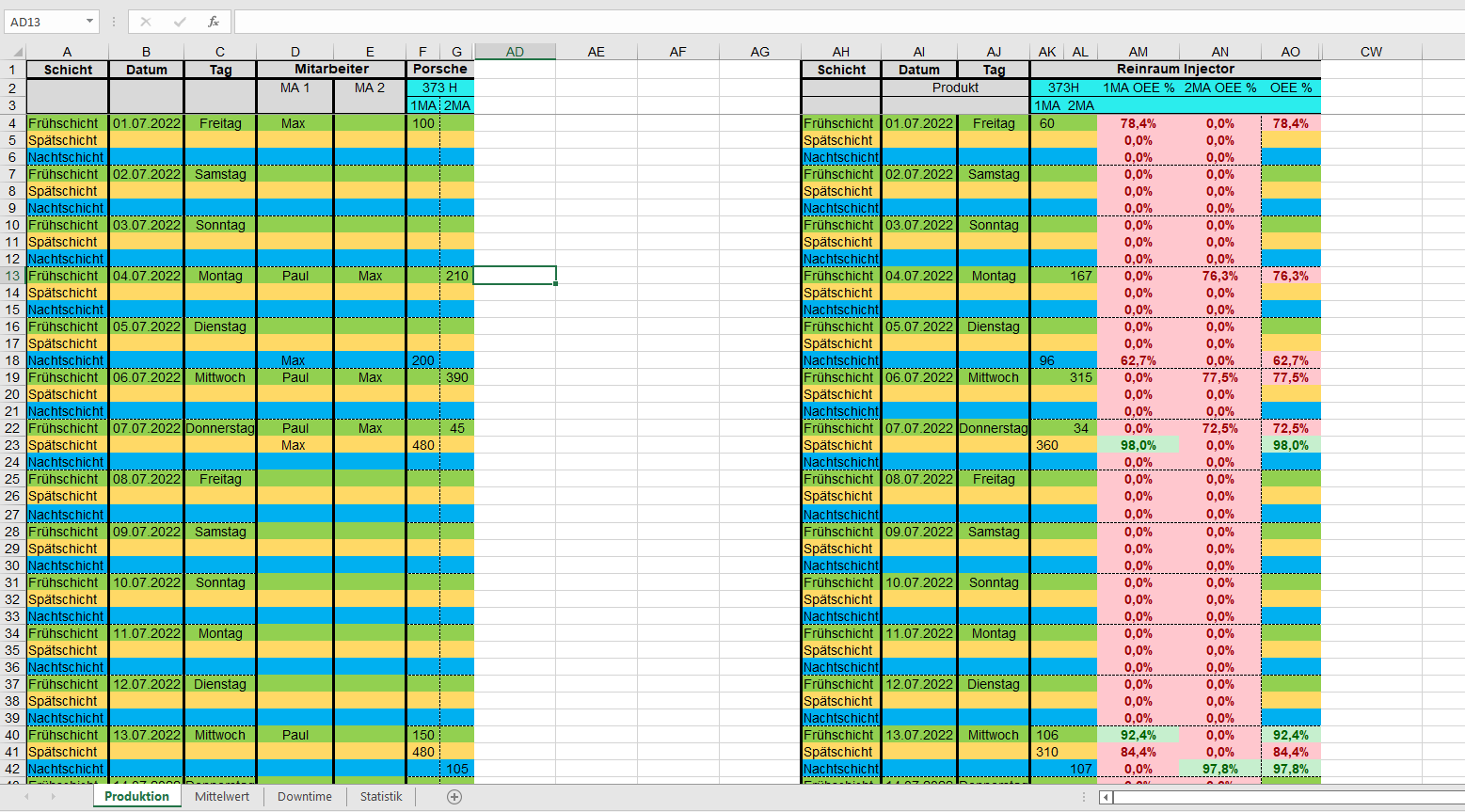Image resolution: width=1465 pixels, height=812 pixels.
Task: Select column A header
Action: click(68, 52)
